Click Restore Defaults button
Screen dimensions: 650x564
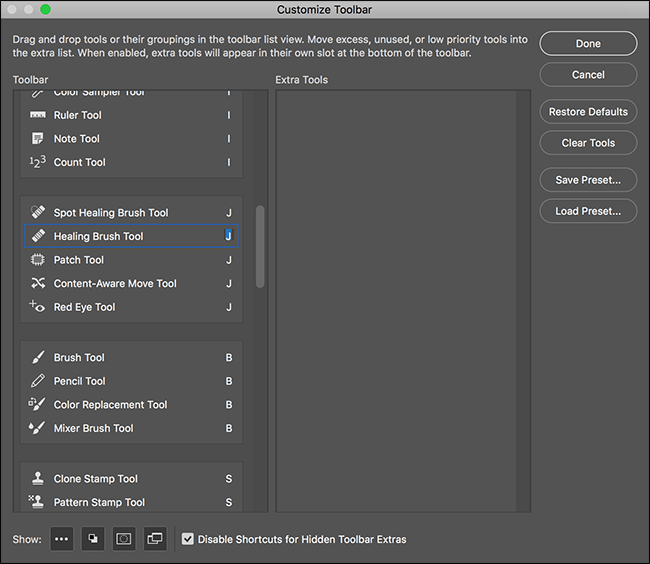(x=588, y=111)
